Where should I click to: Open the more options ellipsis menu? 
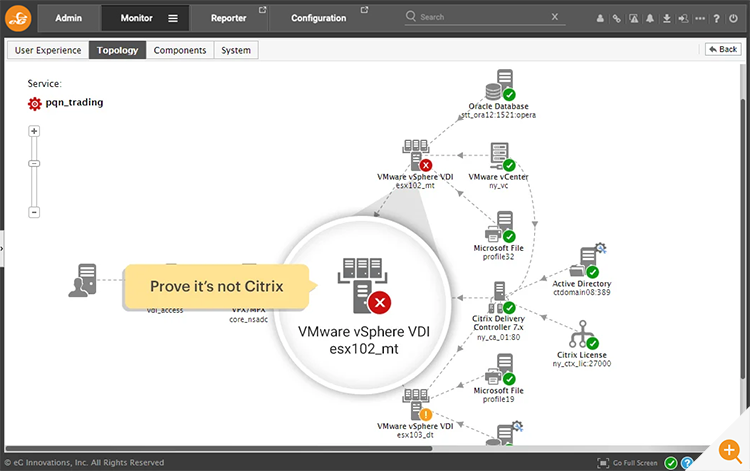[700, 19]
